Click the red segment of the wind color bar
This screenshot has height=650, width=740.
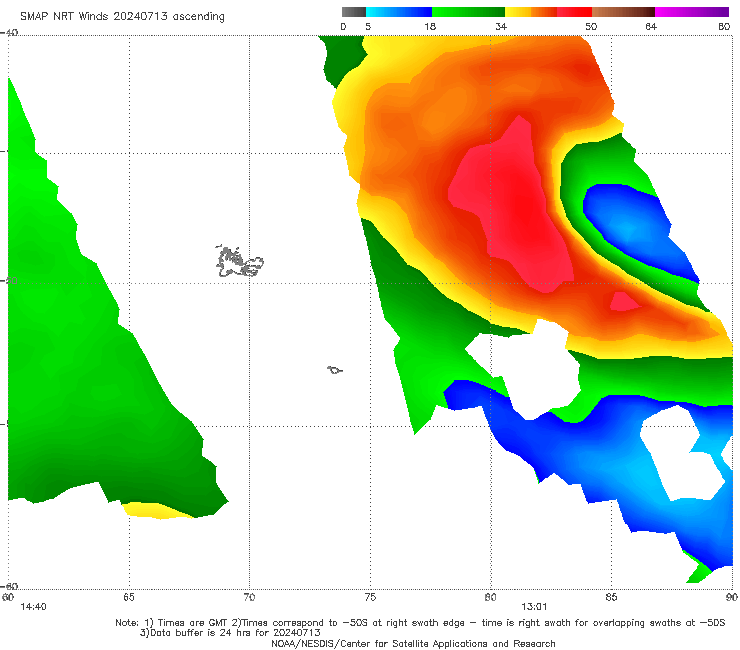pos(574,12)
